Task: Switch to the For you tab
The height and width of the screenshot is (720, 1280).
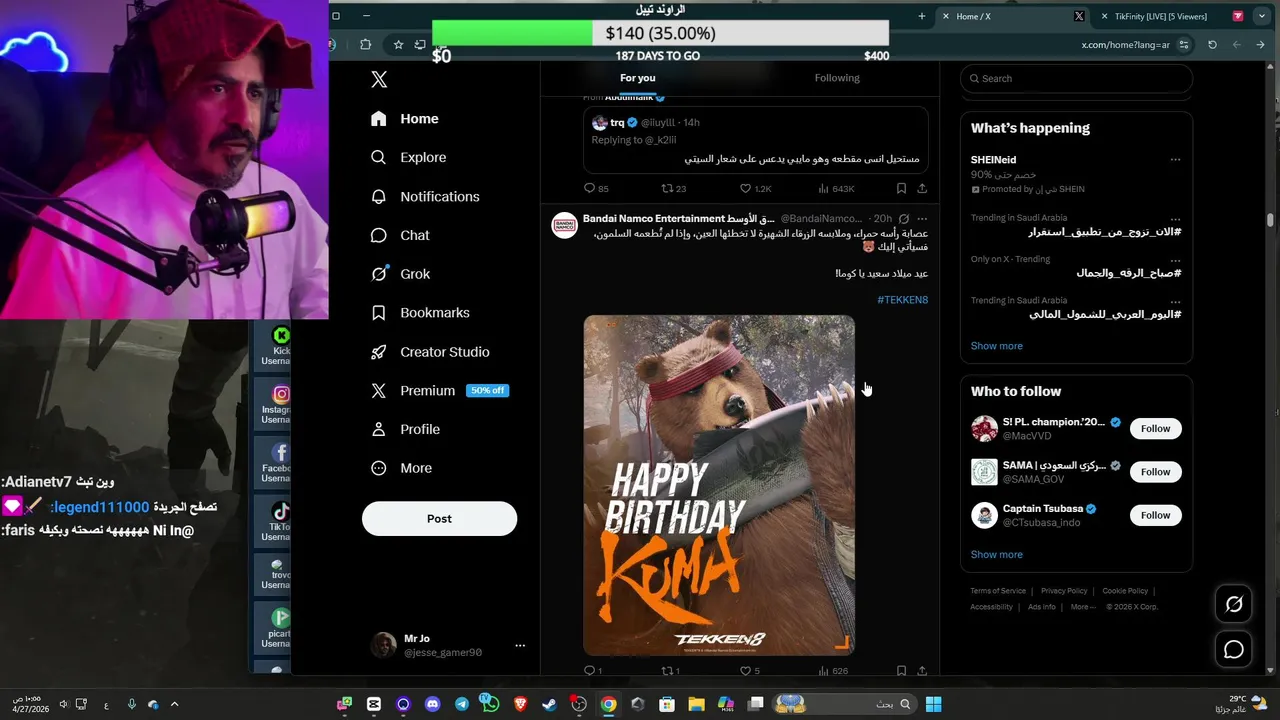Action: (638, 78)
